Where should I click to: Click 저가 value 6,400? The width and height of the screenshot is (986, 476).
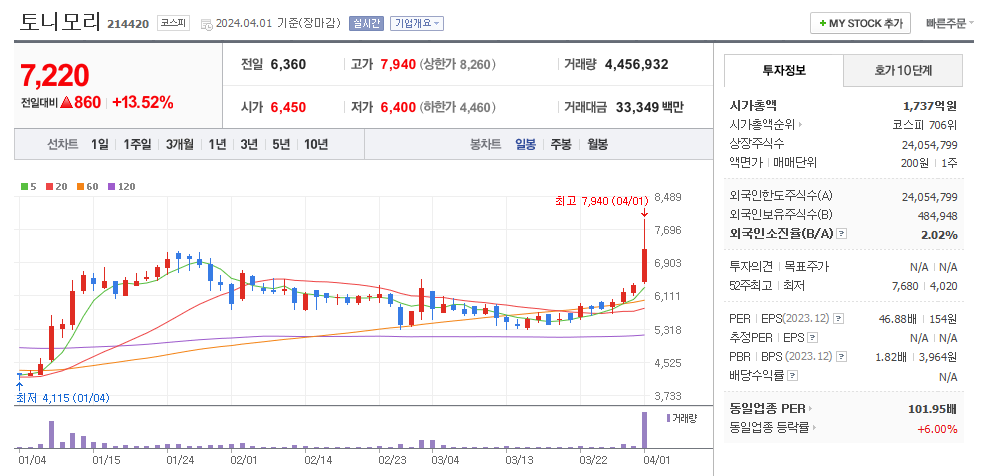coord(398,108)
